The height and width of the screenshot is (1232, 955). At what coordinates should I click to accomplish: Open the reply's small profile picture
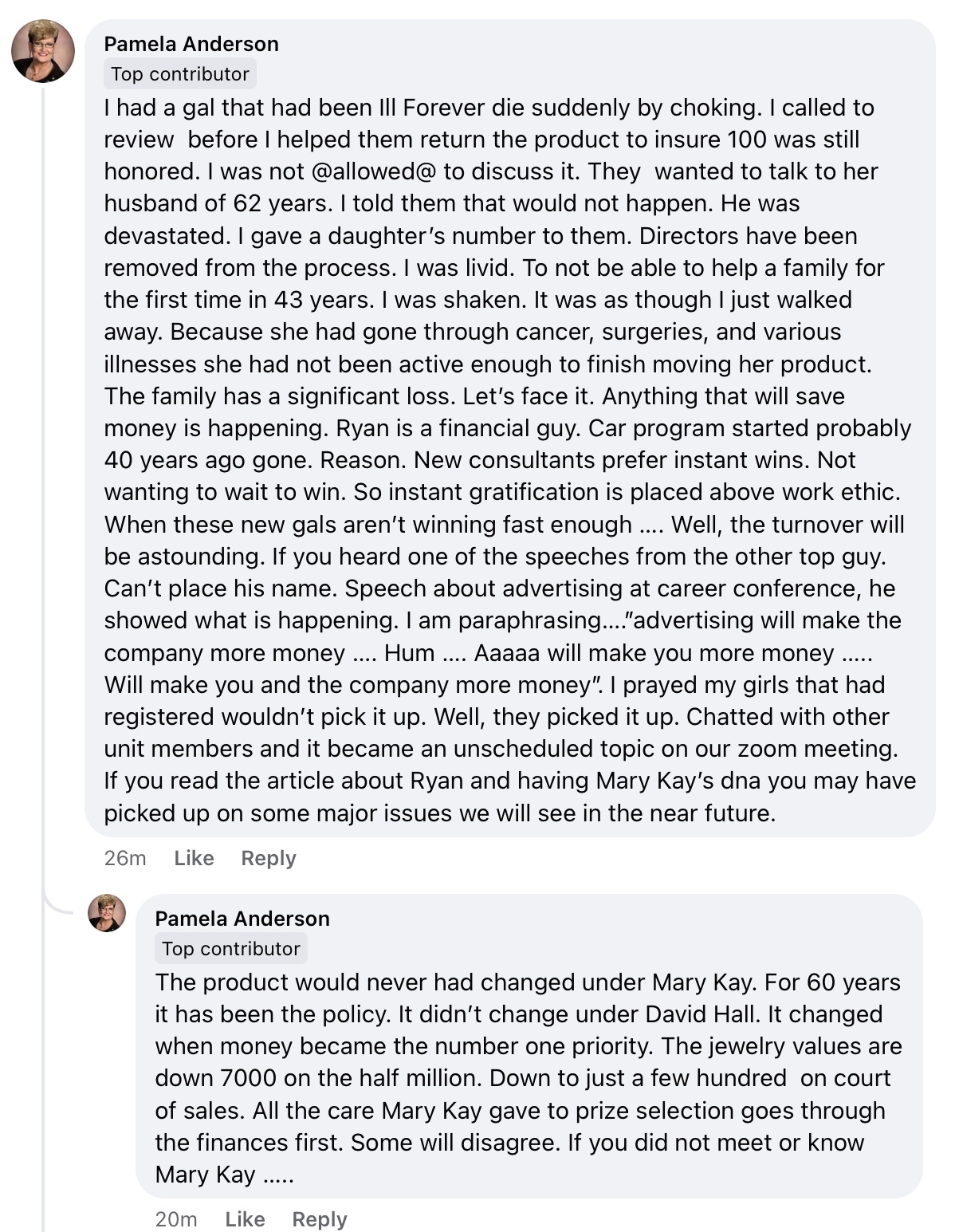click(x=107, y=913)
